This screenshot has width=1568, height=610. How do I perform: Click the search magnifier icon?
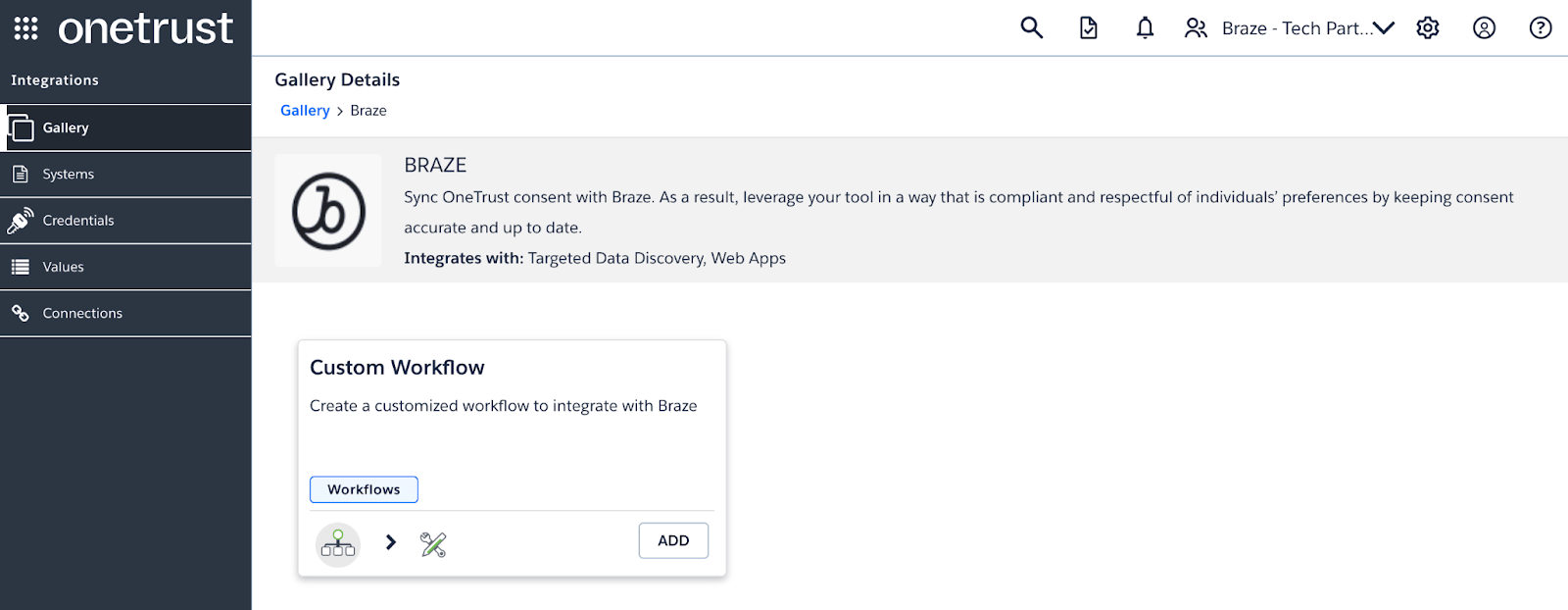click(x=1031, y=27)
